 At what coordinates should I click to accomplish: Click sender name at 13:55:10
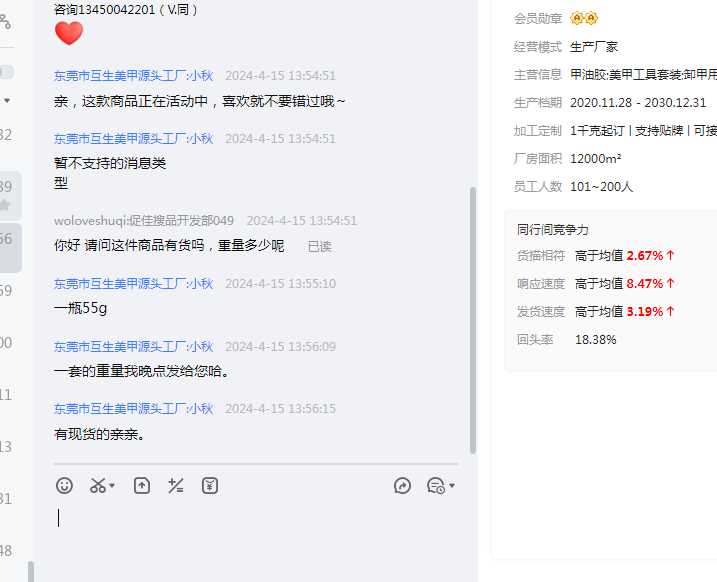point(134,283)
